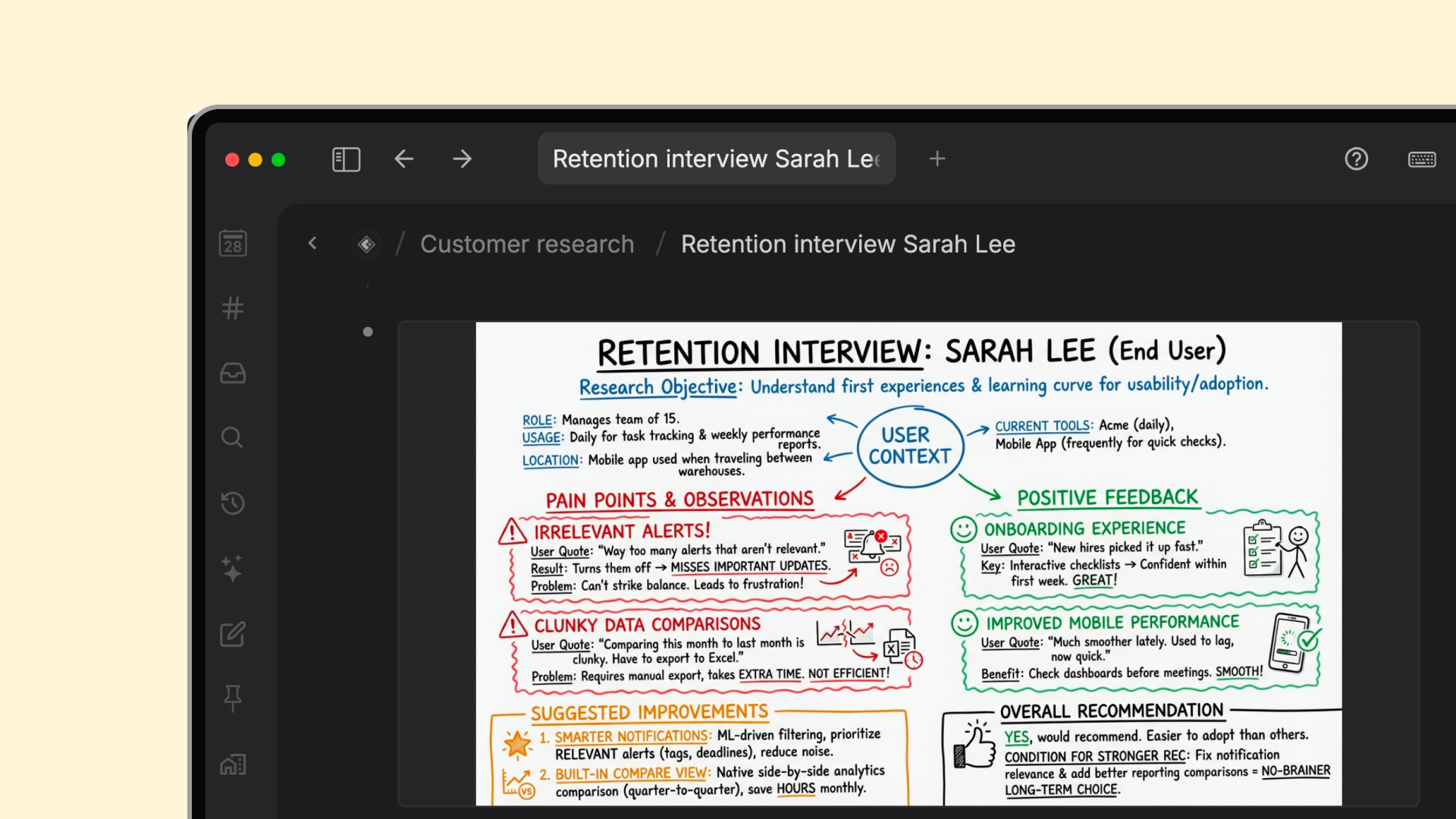1456x819 pixels.
Task: Open the retention interview sketchnote image
Action: click(x=908, y=563)
